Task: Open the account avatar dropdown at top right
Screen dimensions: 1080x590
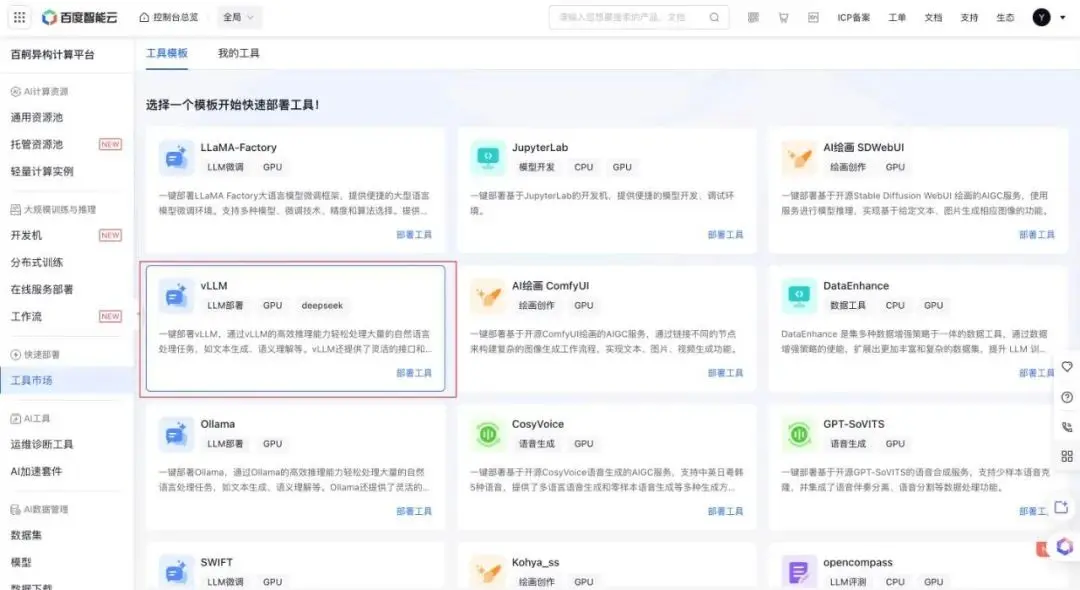Action: 1041,17
